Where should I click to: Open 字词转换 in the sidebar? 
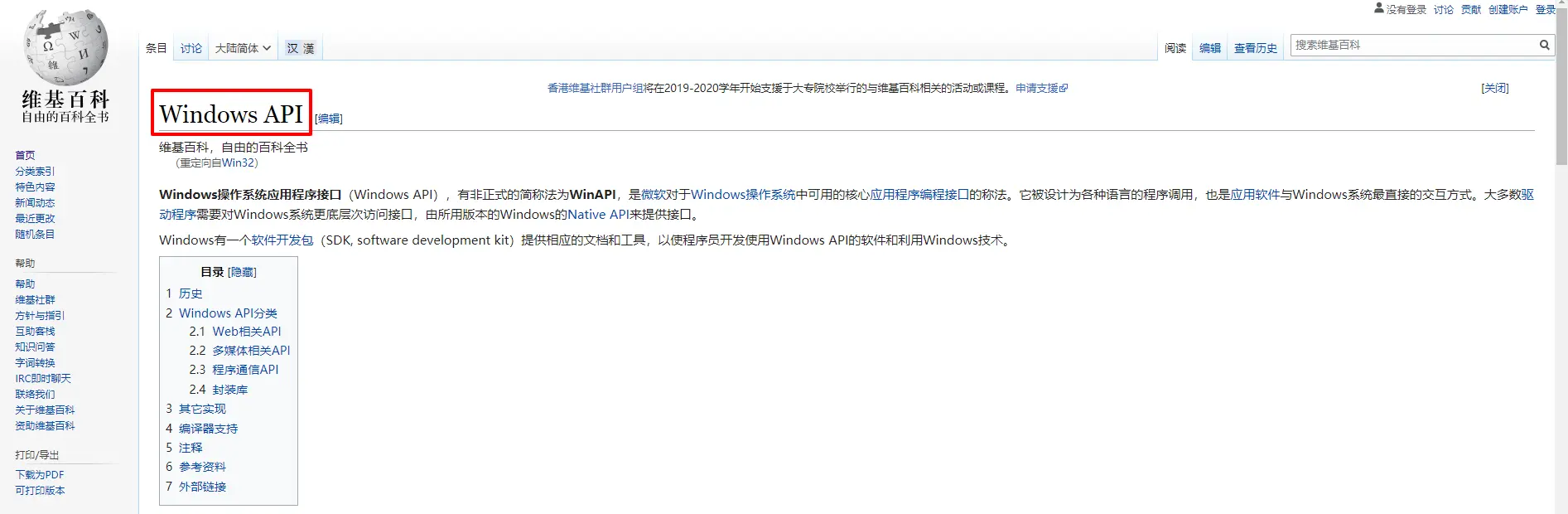tap(35, 362)
